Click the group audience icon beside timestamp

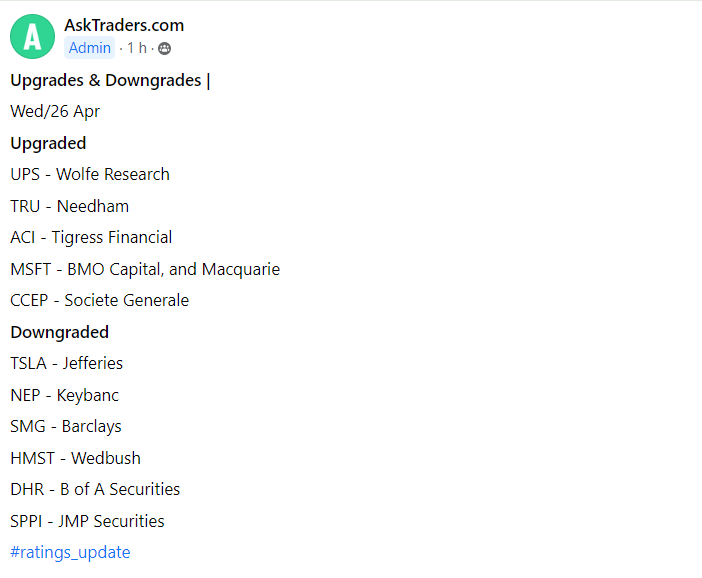click(x=165, y=48)
